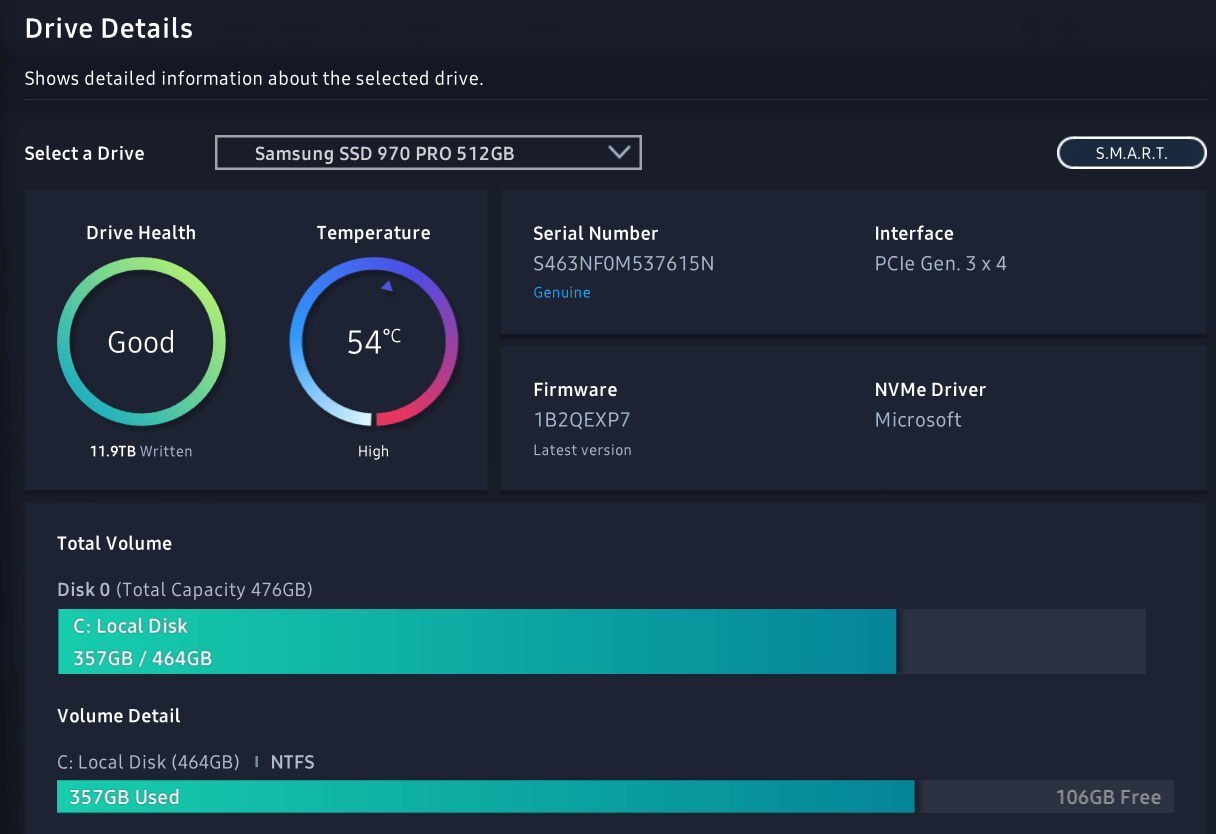Open the S.M.A.R.T. details button

point(1131,153)
